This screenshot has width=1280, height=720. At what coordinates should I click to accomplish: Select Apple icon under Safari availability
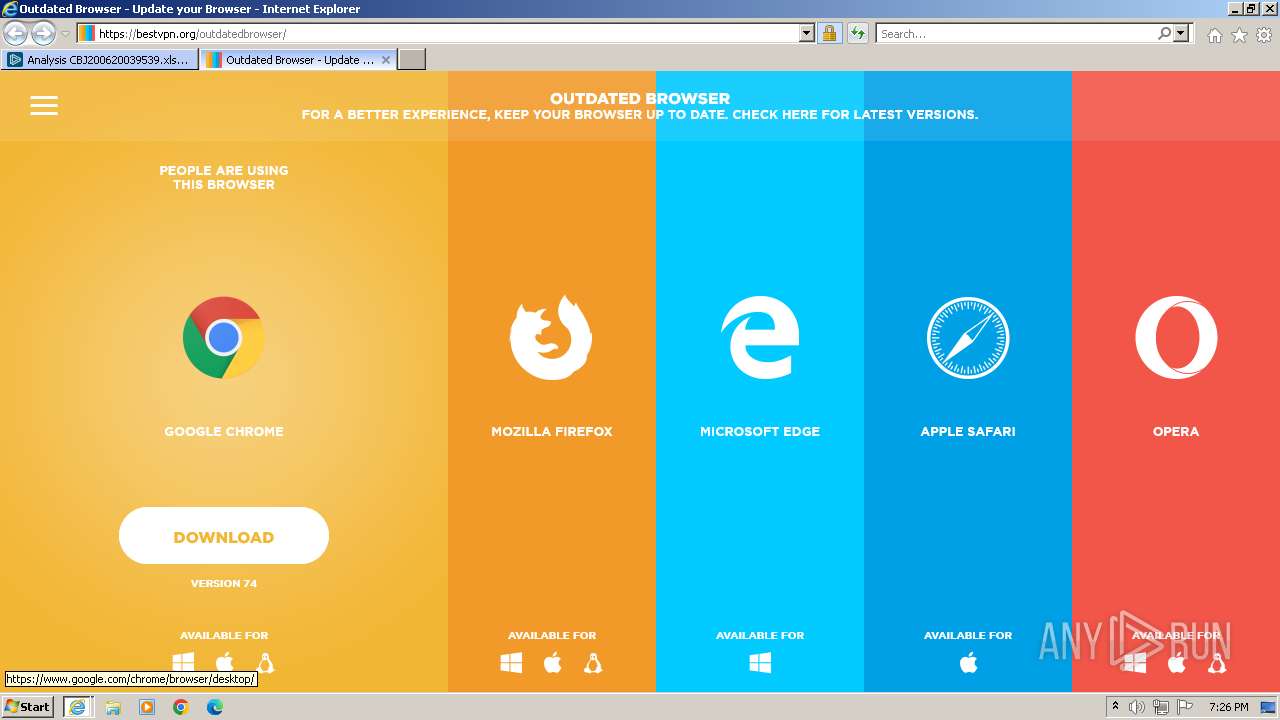[968, 662]
